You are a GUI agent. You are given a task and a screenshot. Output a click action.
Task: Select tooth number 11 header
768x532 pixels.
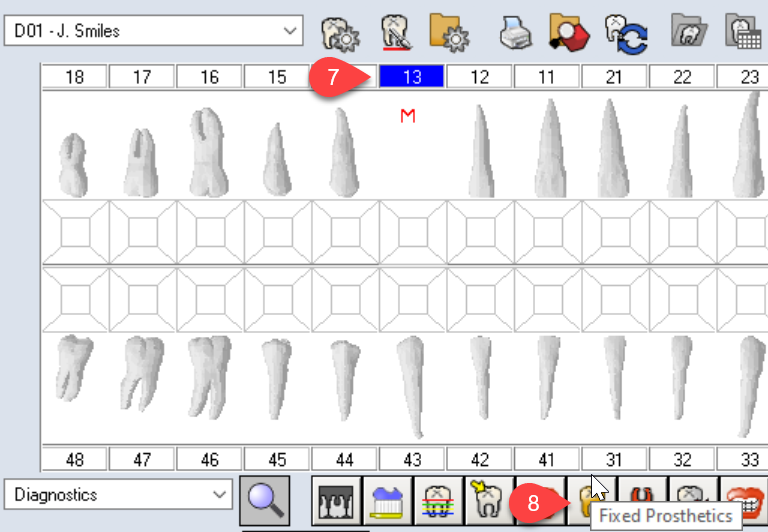pyautogui.click(x=547, y=77)
